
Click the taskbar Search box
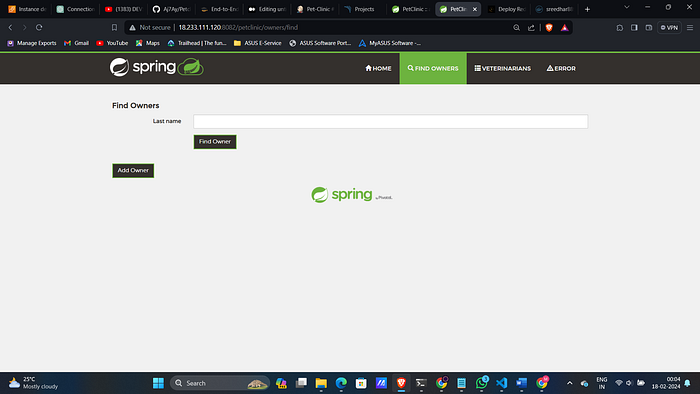[x=220, y=383]
